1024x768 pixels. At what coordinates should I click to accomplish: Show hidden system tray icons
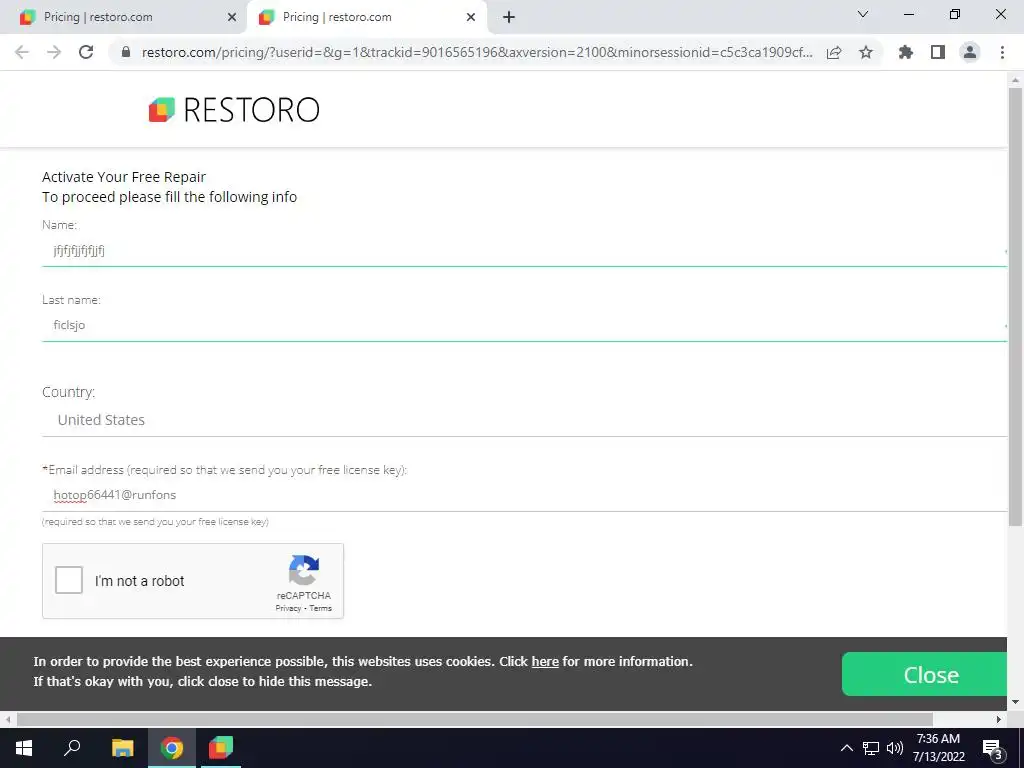tap(846, 748)
